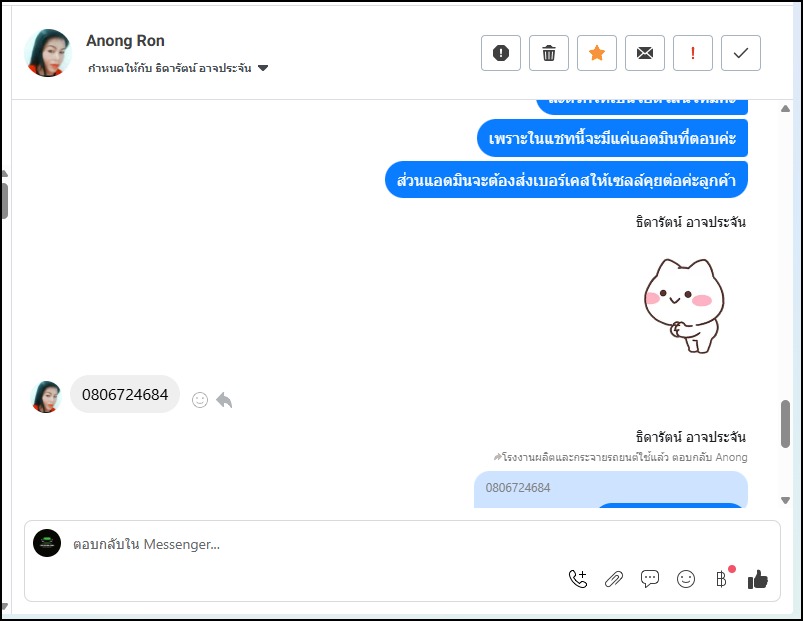The height and width of the screenshot is (621, 803).
Task: Open baht payment request icon
Action: tap(722, 579)
